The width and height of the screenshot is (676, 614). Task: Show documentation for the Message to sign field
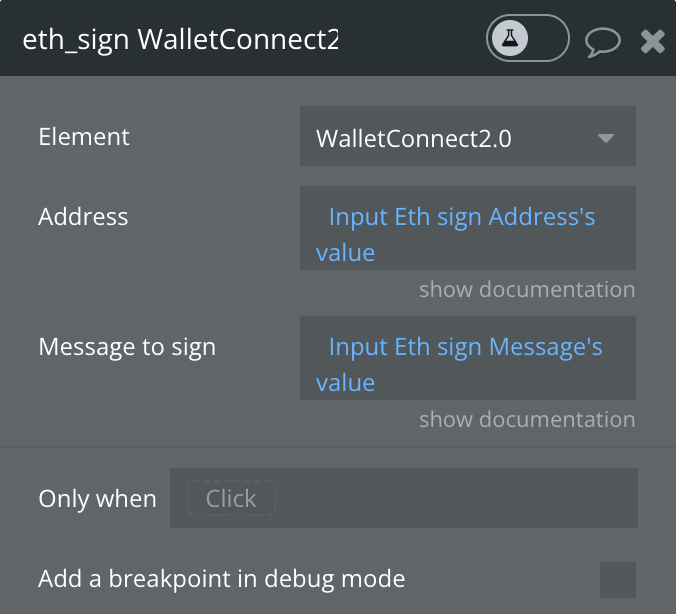(x=527, y=419)
